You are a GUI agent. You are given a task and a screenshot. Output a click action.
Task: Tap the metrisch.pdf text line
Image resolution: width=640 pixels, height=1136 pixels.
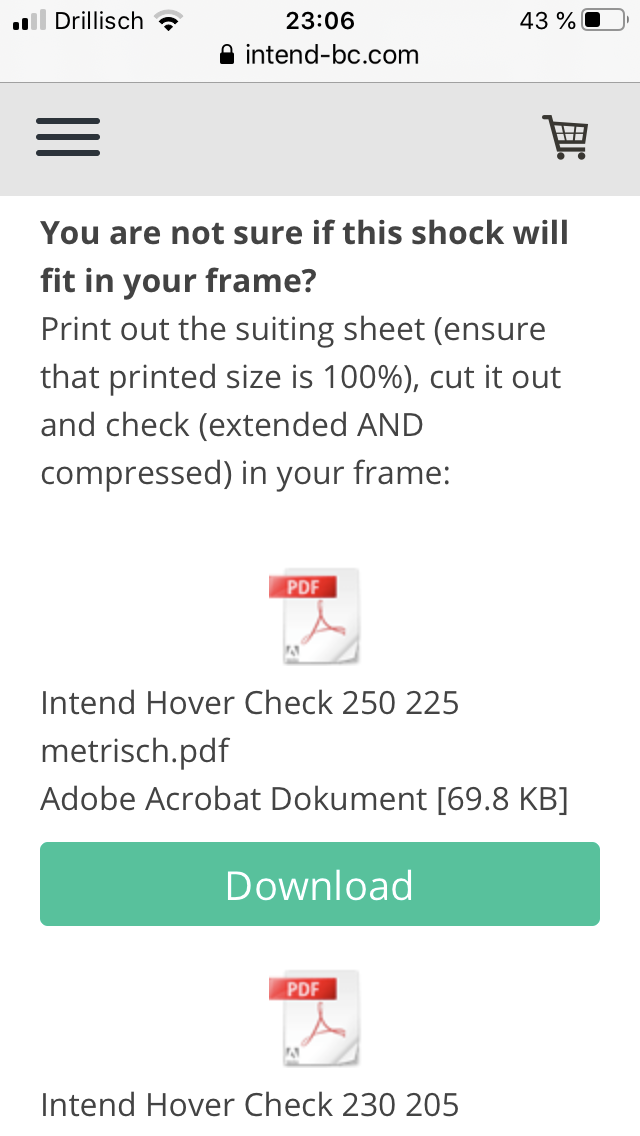[x=135, y=751]
